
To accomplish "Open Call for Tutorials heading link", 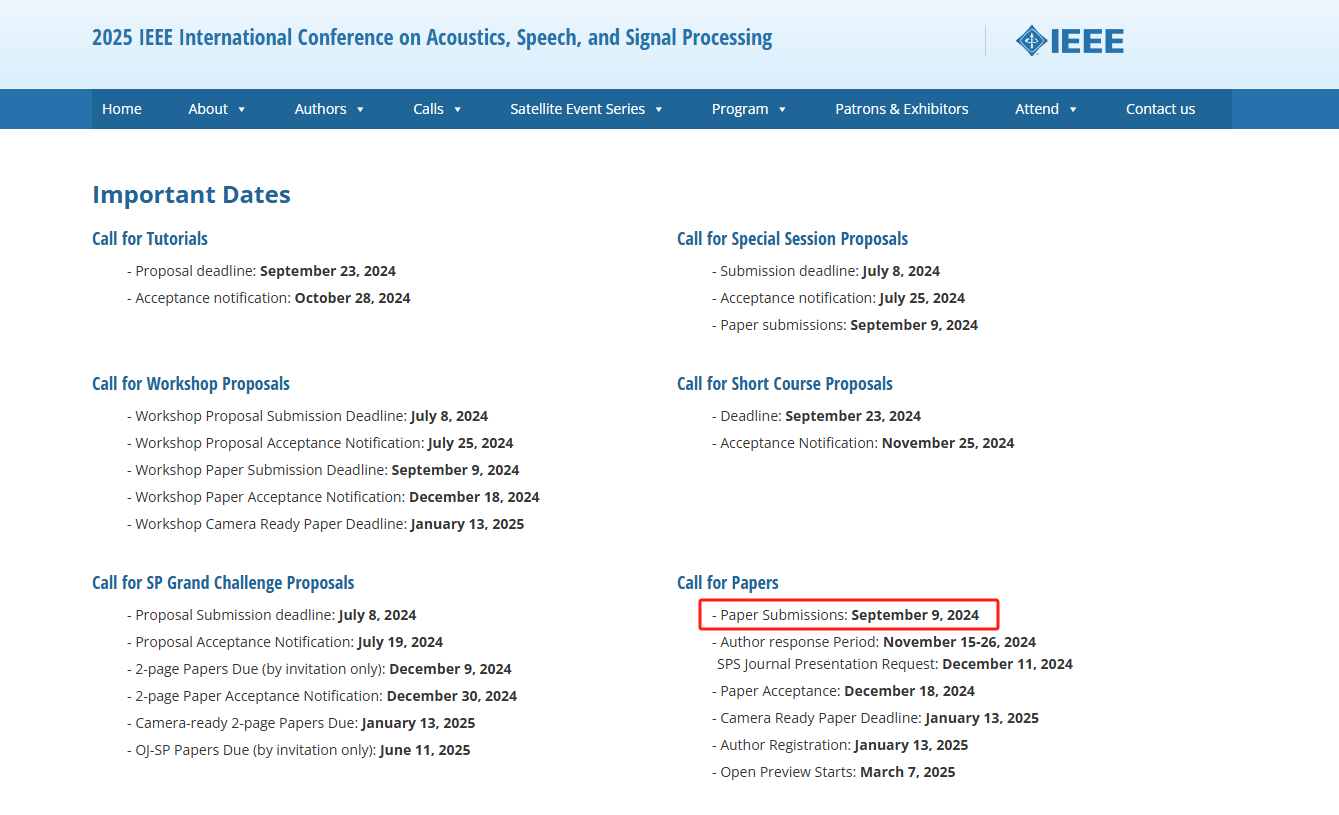I will [150, 239].
